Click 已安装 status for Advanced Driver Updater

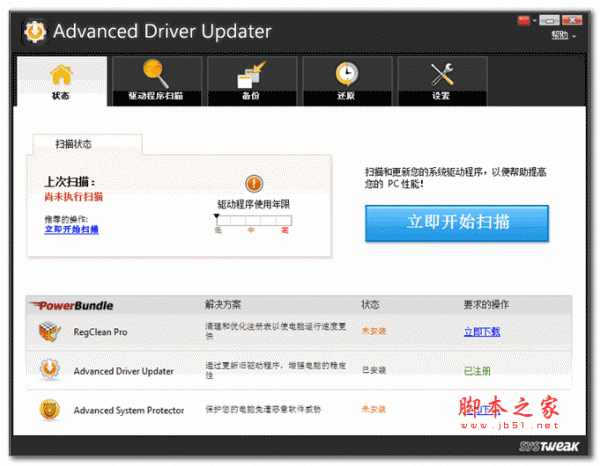coord(374,370)
